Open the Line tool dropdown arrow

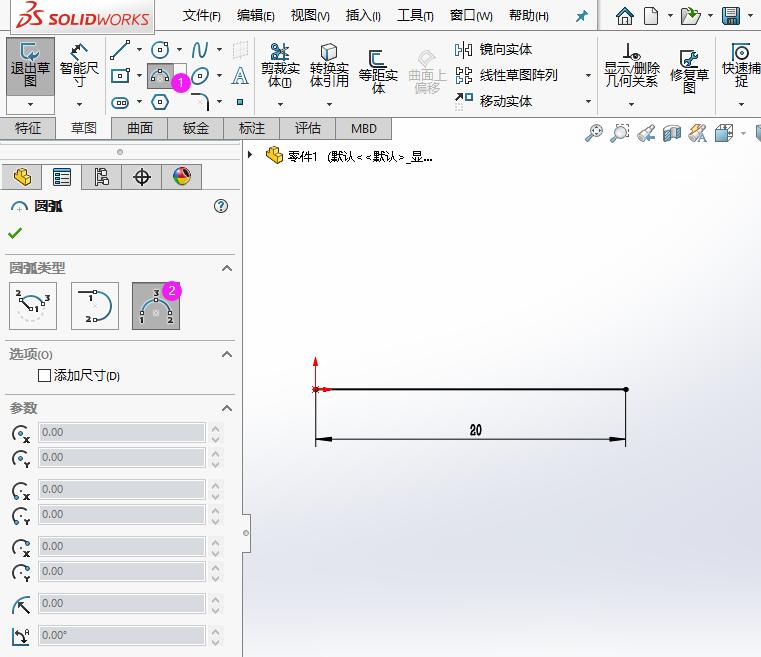(139, 49)
